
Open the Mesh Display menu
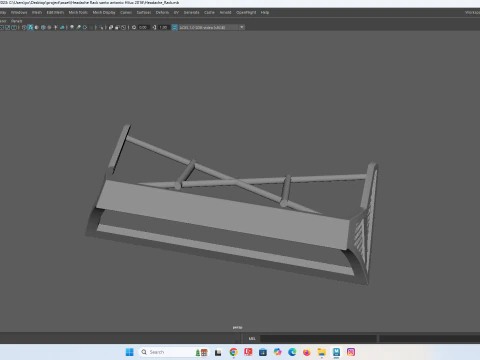point(104,12)
